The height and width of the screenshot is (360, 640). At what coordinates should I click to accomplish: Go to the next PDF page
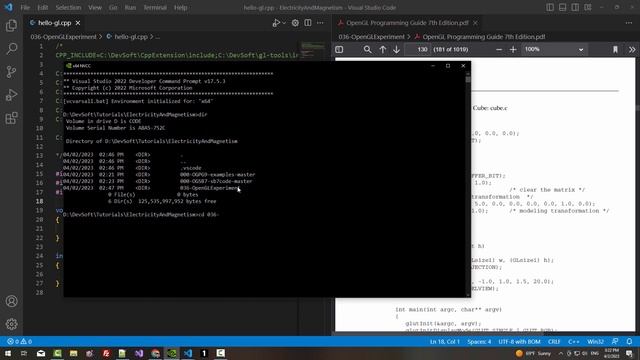[396, 49]
